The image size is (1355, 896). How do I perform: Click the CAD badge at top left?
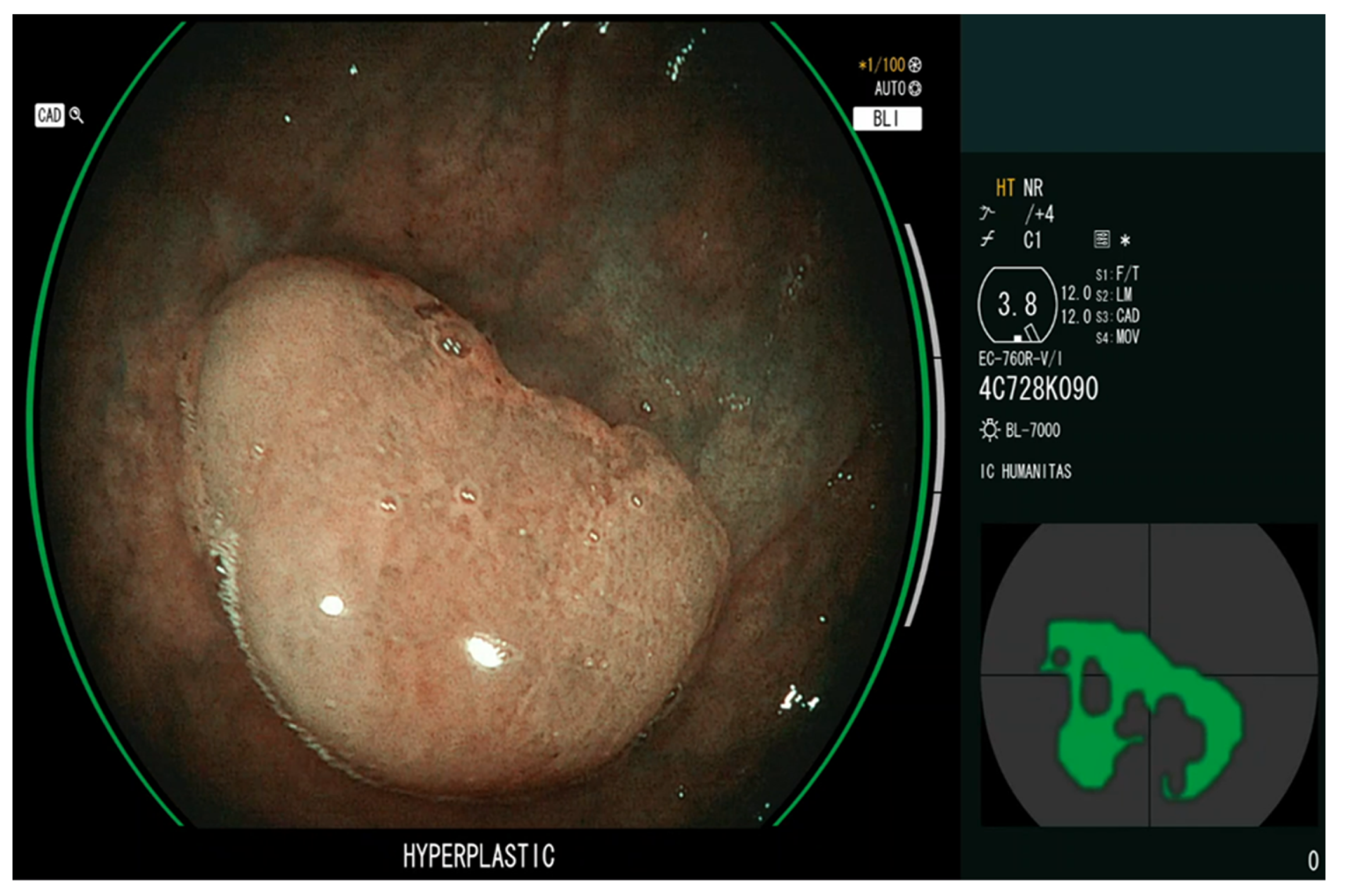click(49, 115)
